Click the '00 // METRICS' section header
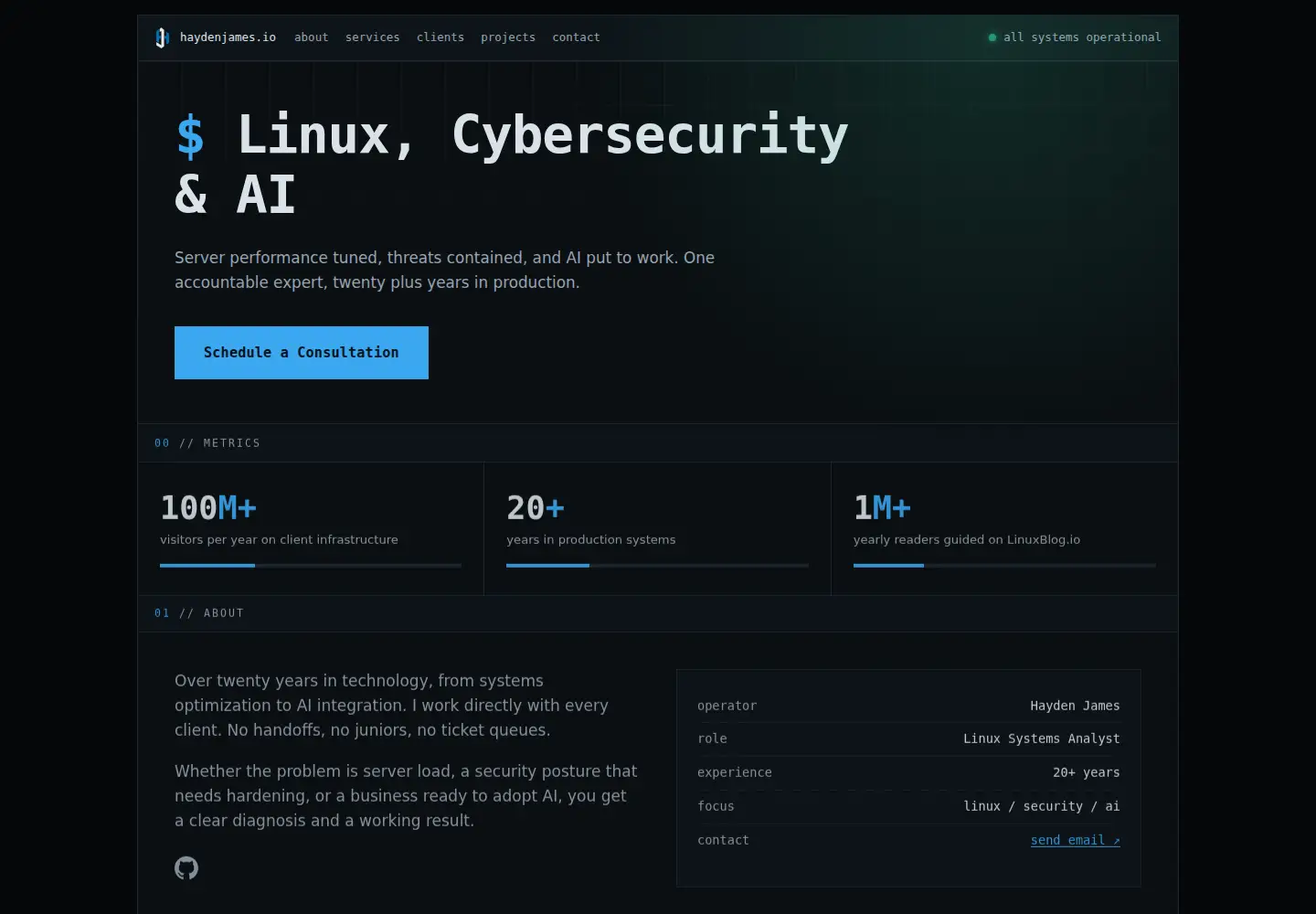1316x914 pixels. (207, 443)
